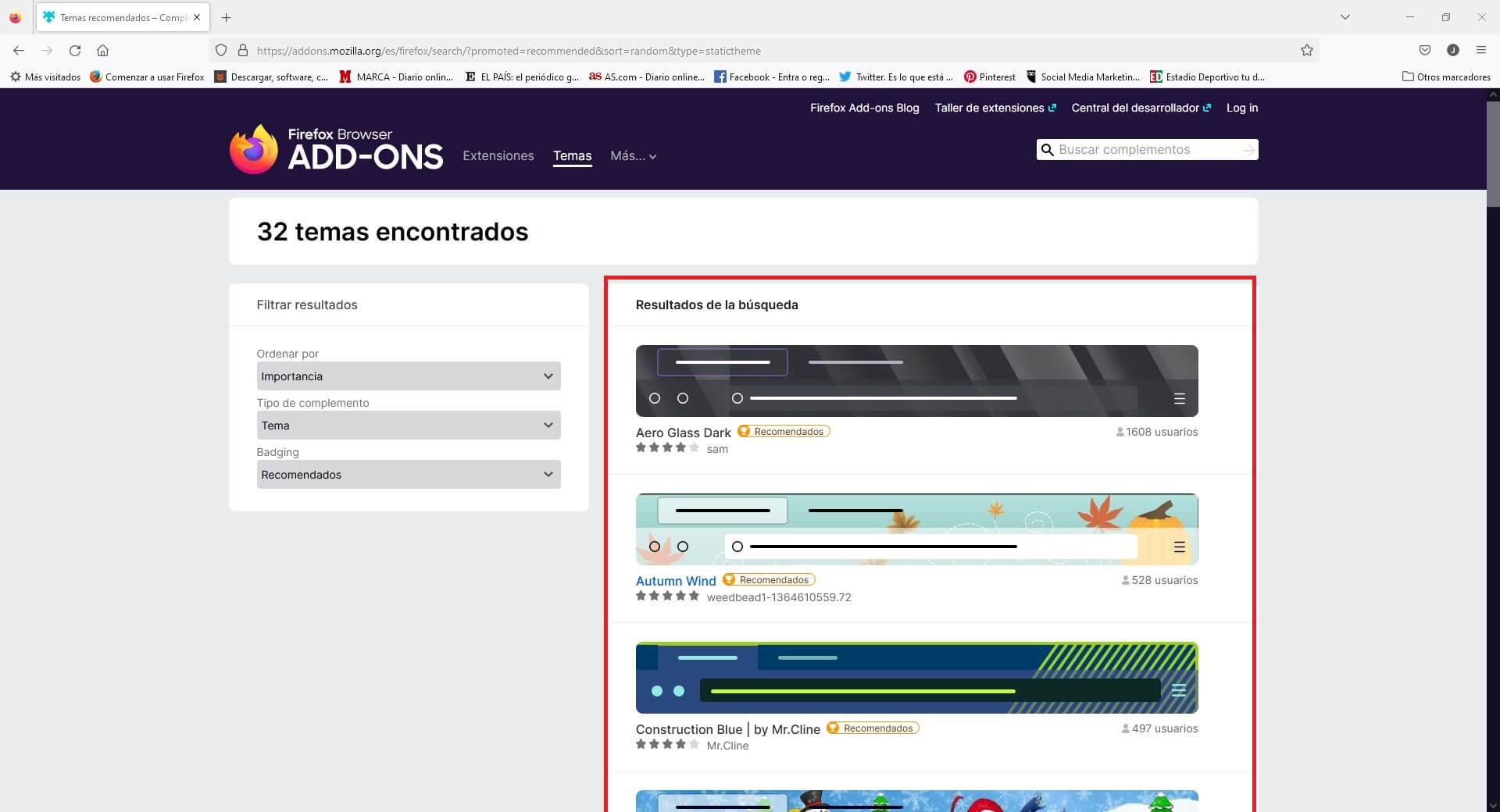This screenshot has width=1500, height=812.
Task: Click the Log in link
Action: [x=1242, y=108]
